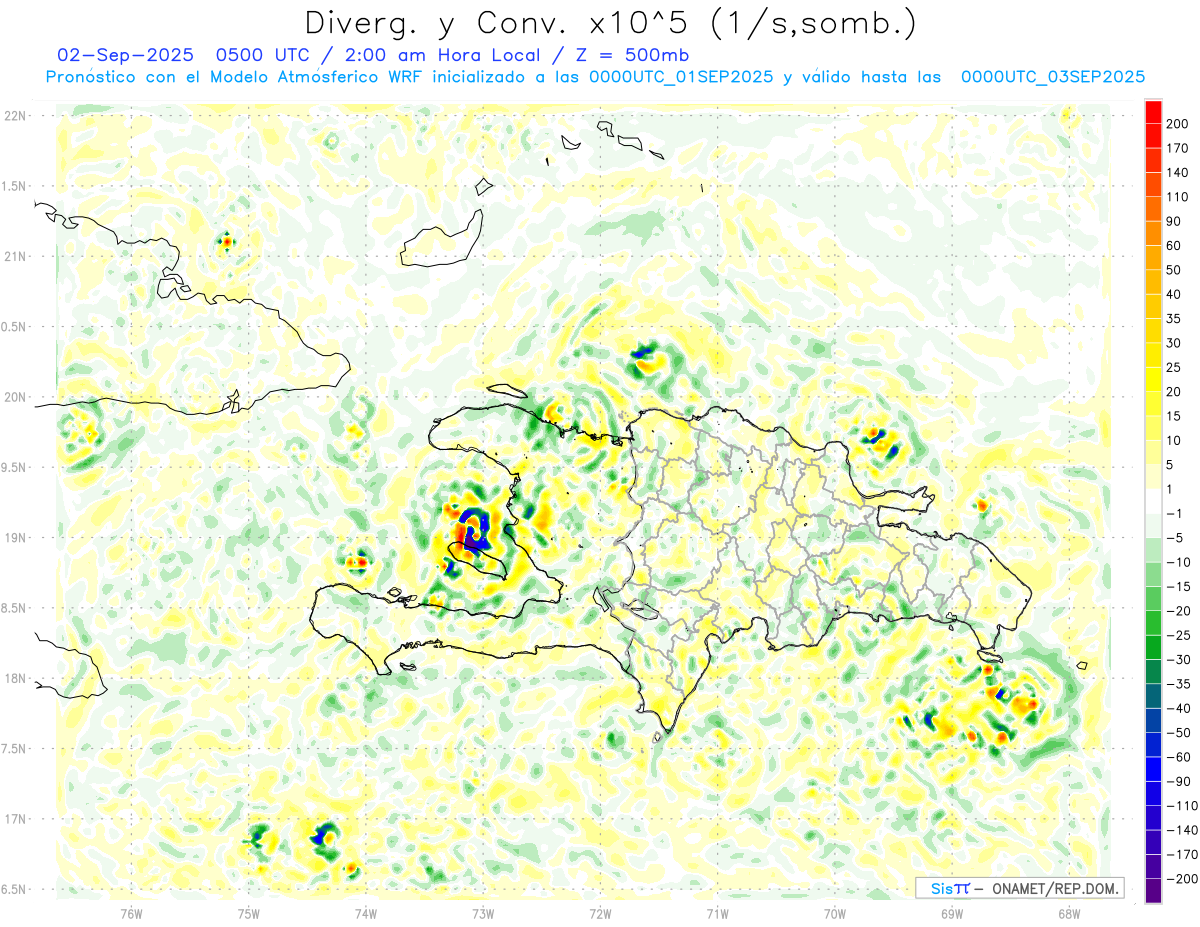
Task: Click the '35' color scale label
Action: [1176, 319]
